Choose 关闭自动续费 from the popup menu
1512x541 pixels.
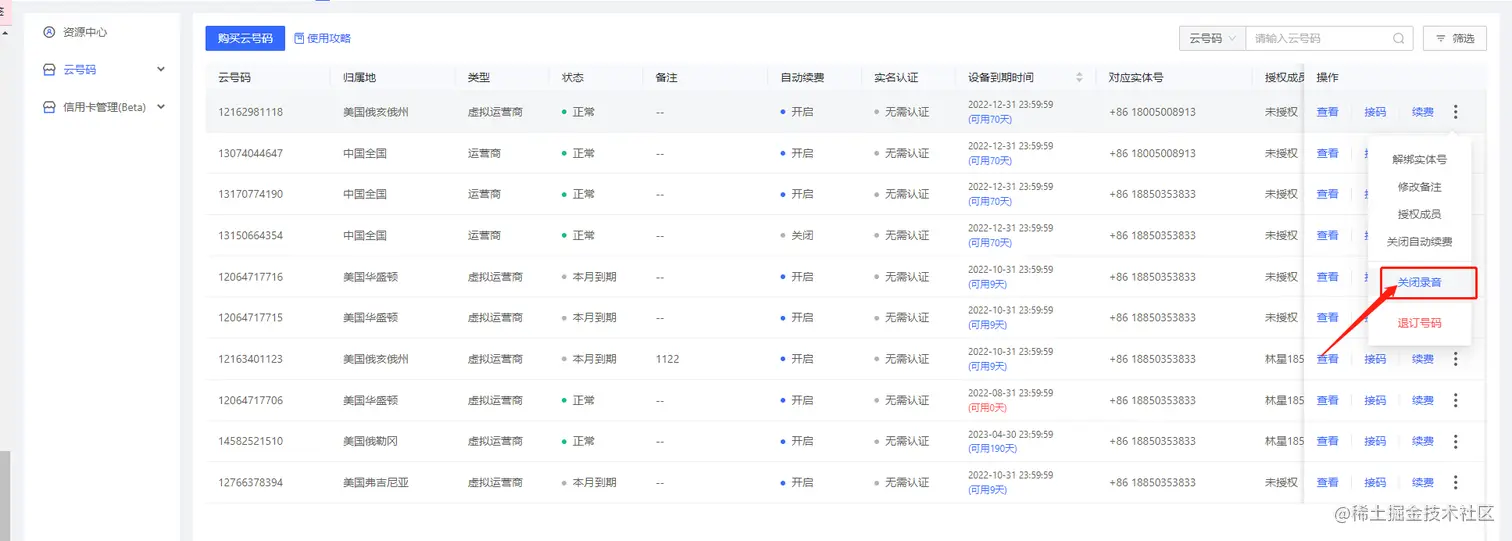(1419, 242)
